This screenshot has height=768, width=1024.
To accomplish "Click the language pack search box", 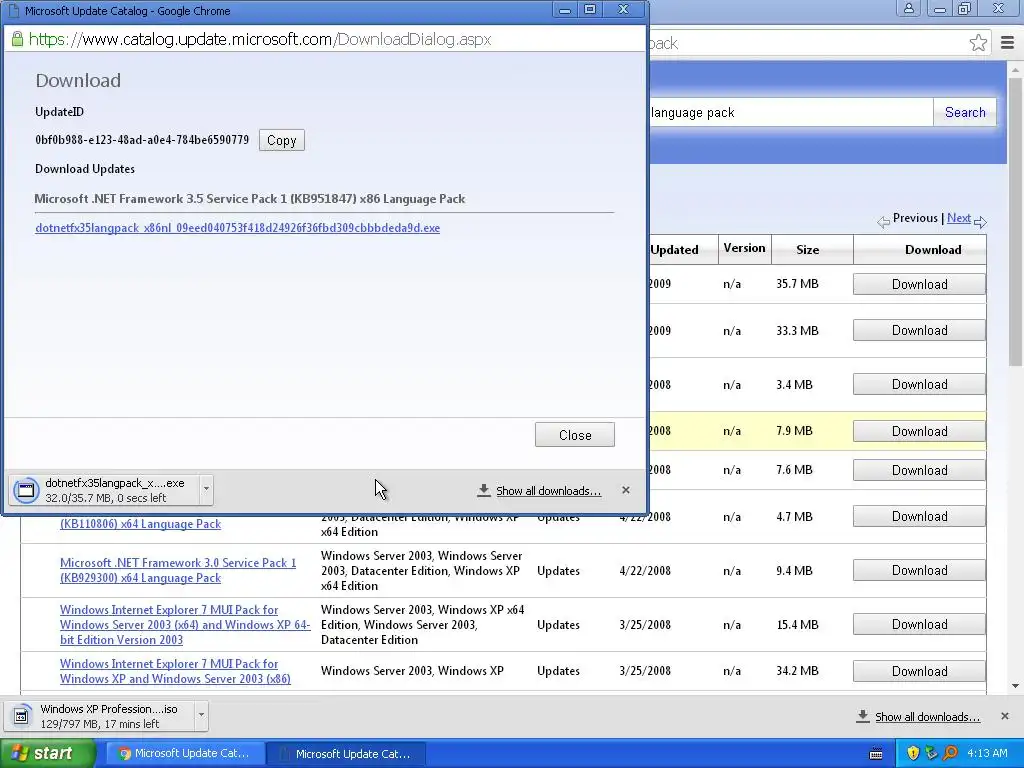I will 791,112.
